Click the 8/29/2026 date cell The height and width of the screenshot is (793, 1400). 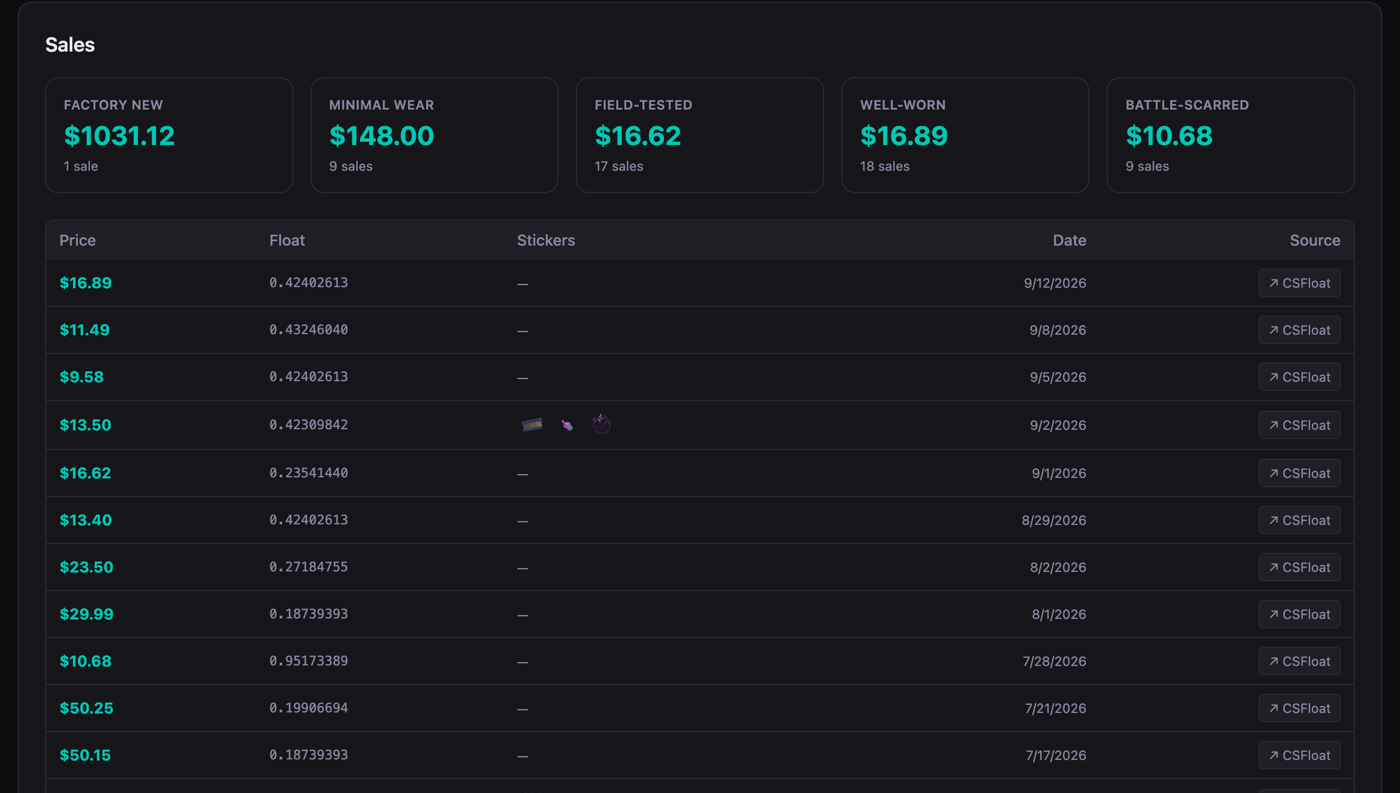[1055, 520]
